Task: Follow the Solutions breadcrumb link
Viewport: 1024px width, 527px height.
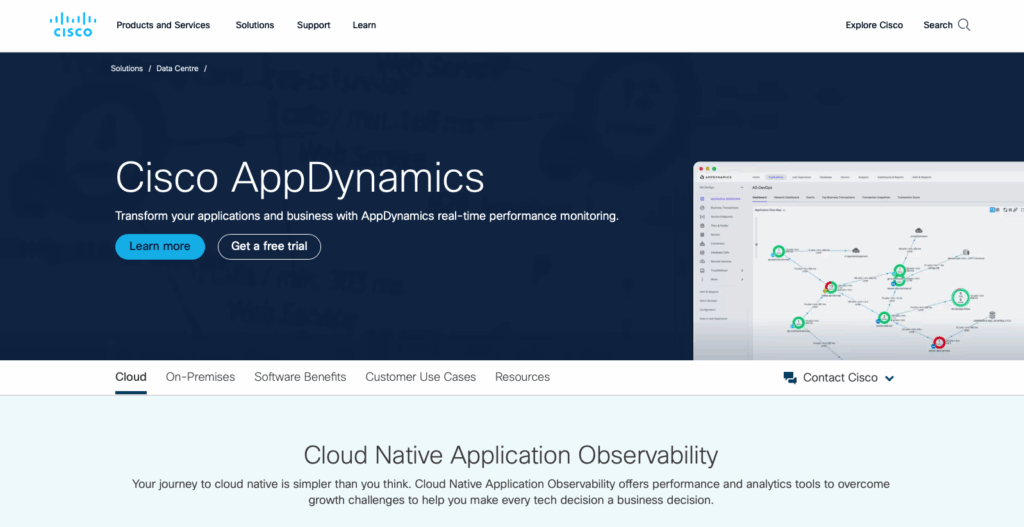Action: 127,68
